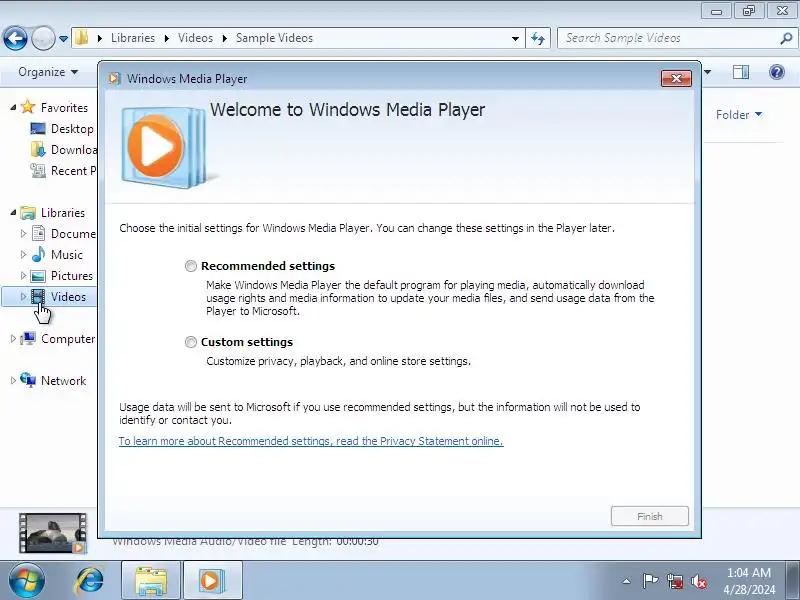Select Favorites in the navigation pane
The image size is (800, 600).
coord(64,108)
